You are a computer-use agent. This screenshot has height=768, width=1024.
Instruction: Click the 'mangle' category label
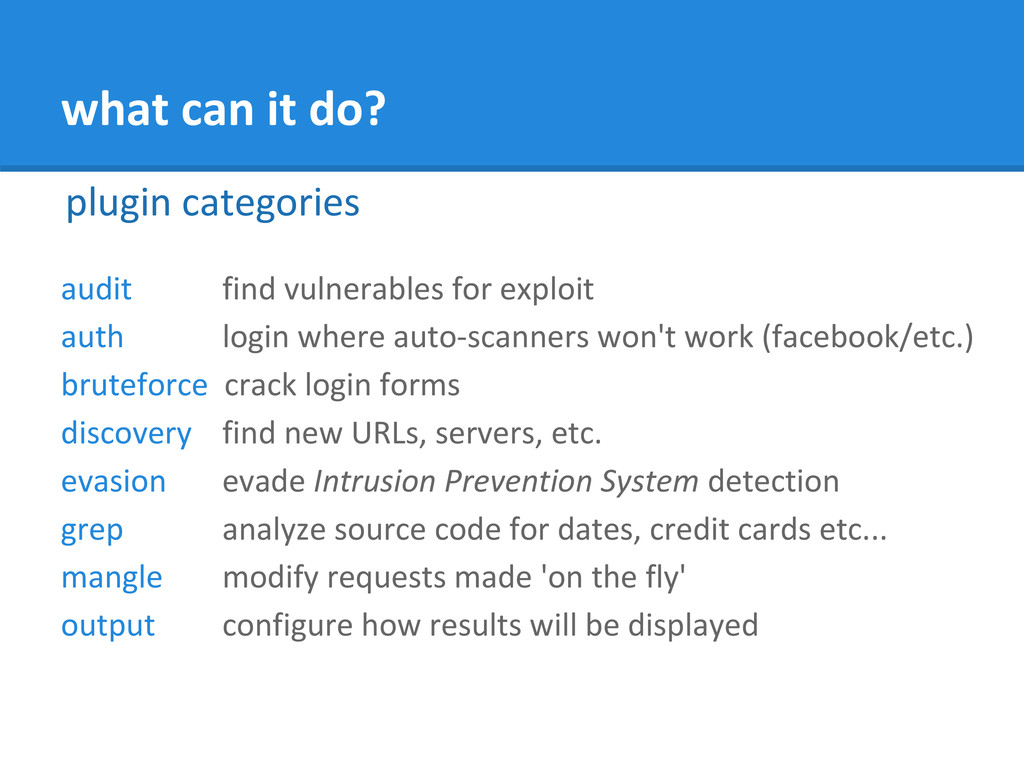coord(111,579)
